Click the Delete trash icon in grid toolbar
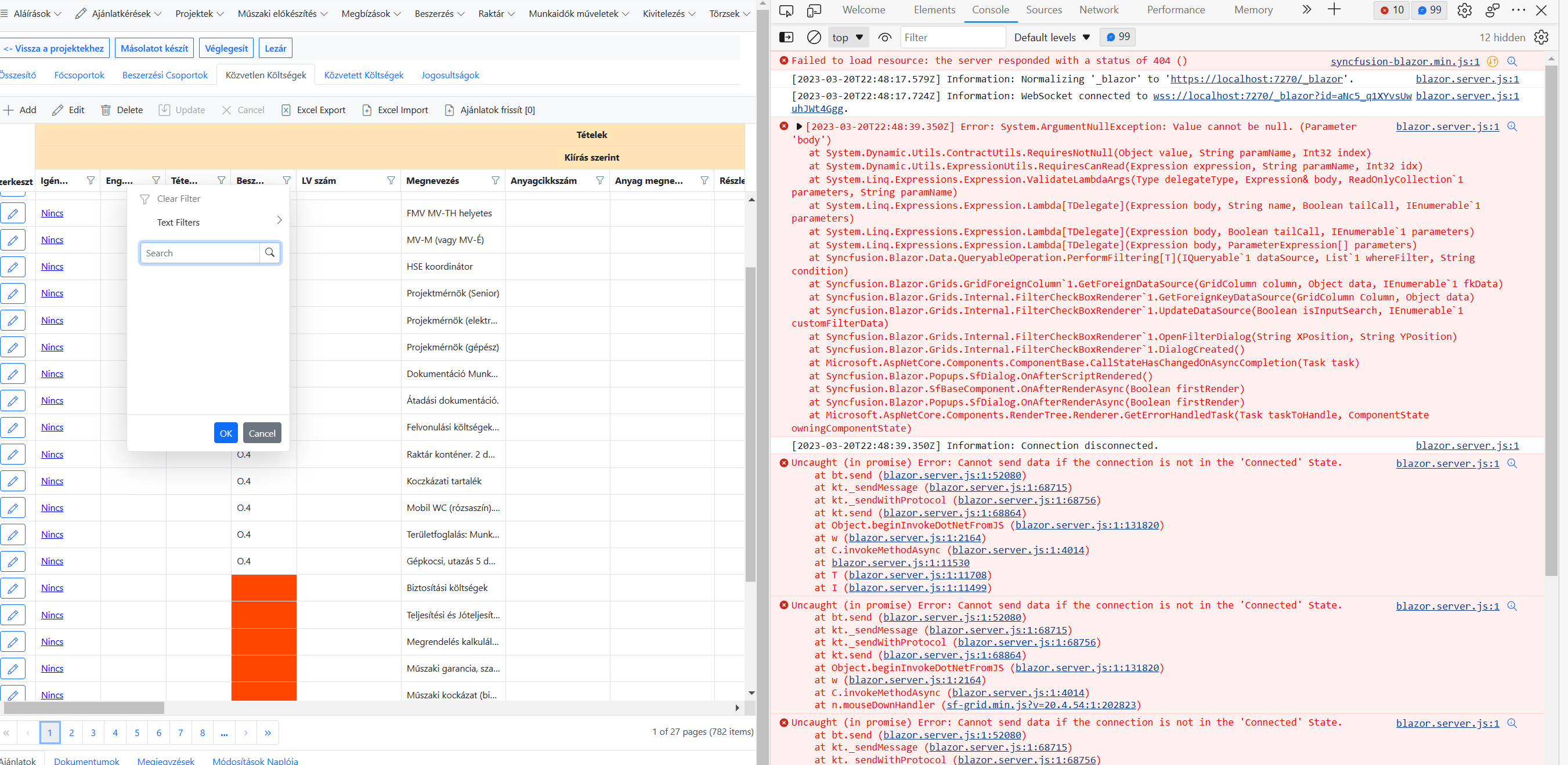The width and height of the screenshot is (1568, 765). tap(106, 110)
